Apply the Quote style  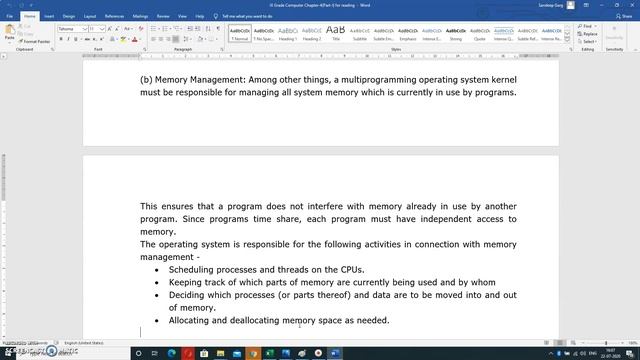(x=480, y=33)
